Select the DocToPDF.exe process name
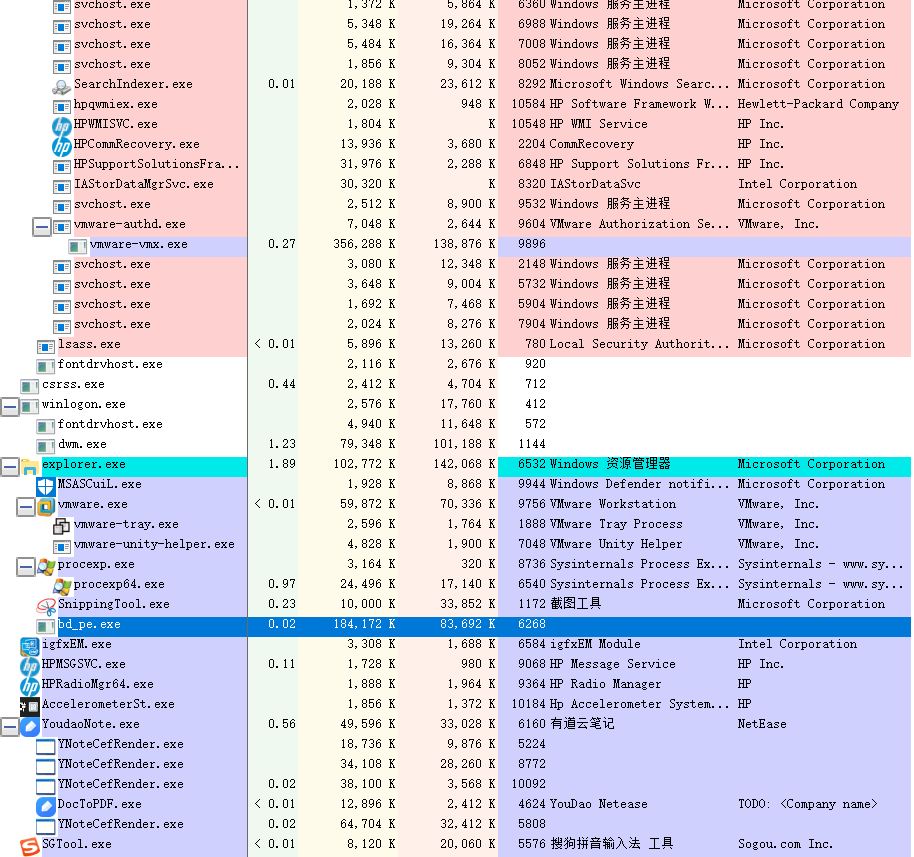914x857 pixels. 100,805
